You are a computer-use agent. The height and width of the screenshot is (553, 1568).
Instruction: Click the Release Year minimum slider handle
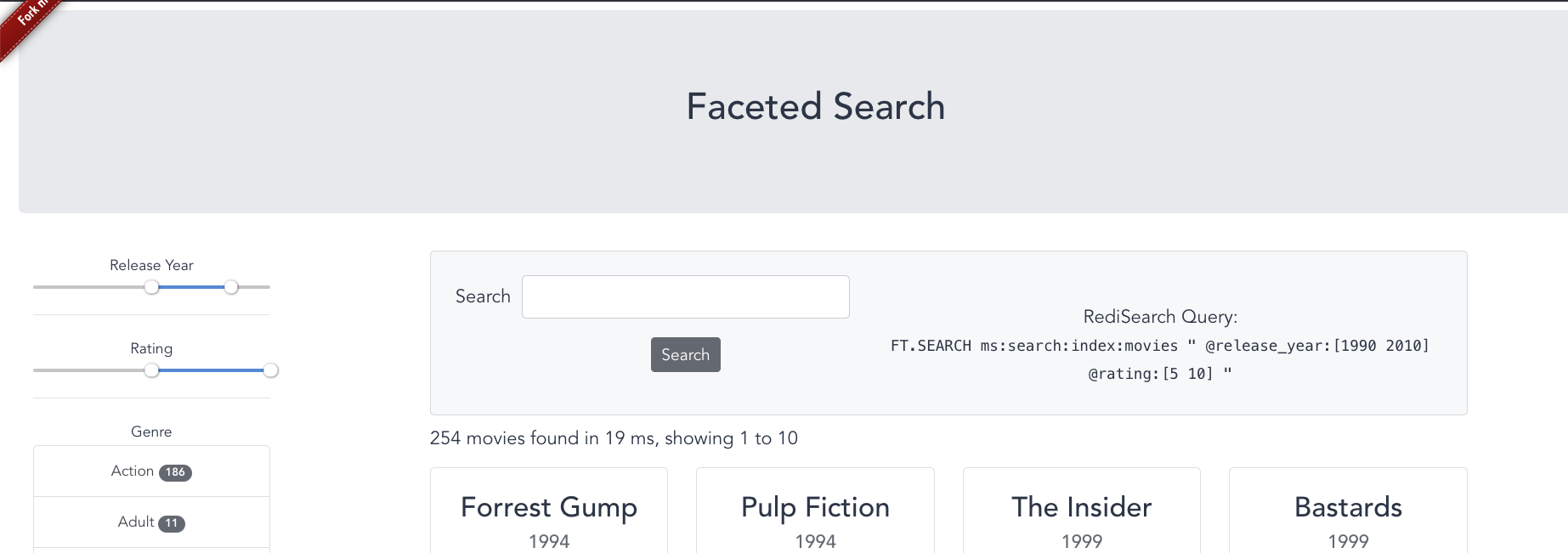click(x=151, y=287)
